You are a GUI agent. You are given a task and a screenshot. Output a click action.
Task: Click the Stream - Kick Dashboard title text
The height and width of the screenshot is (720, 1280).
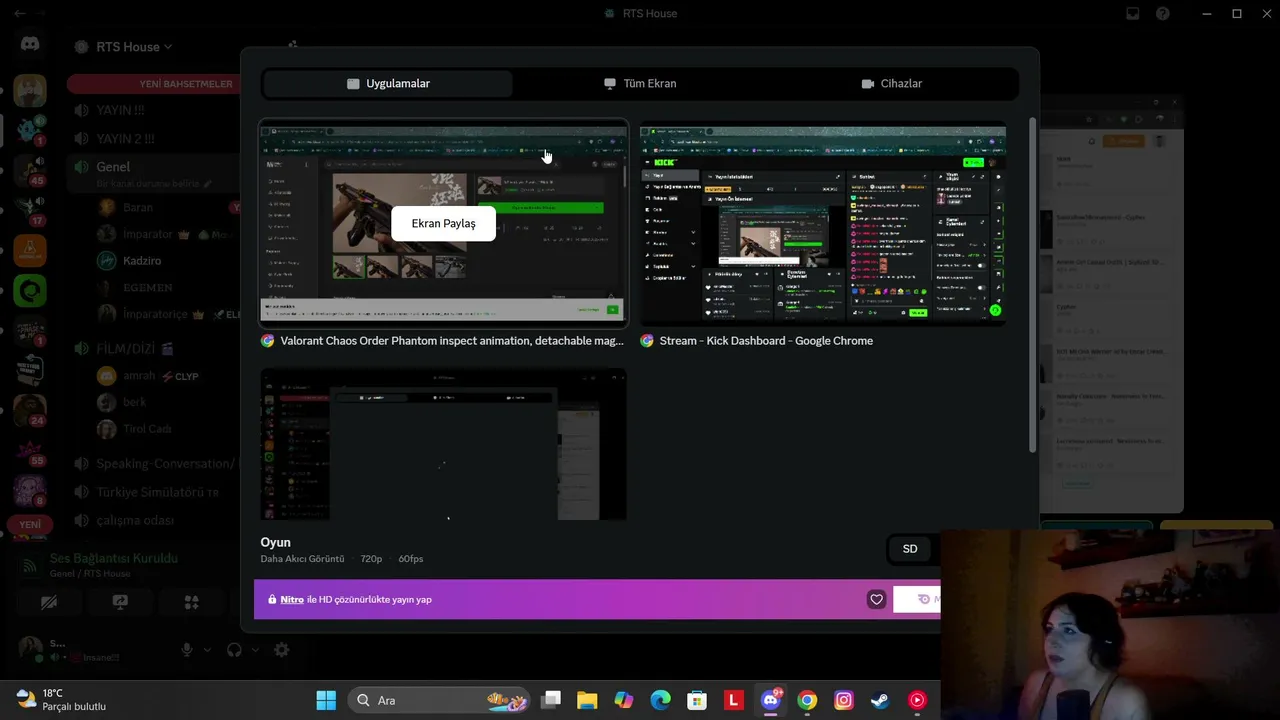coord(766,341)
